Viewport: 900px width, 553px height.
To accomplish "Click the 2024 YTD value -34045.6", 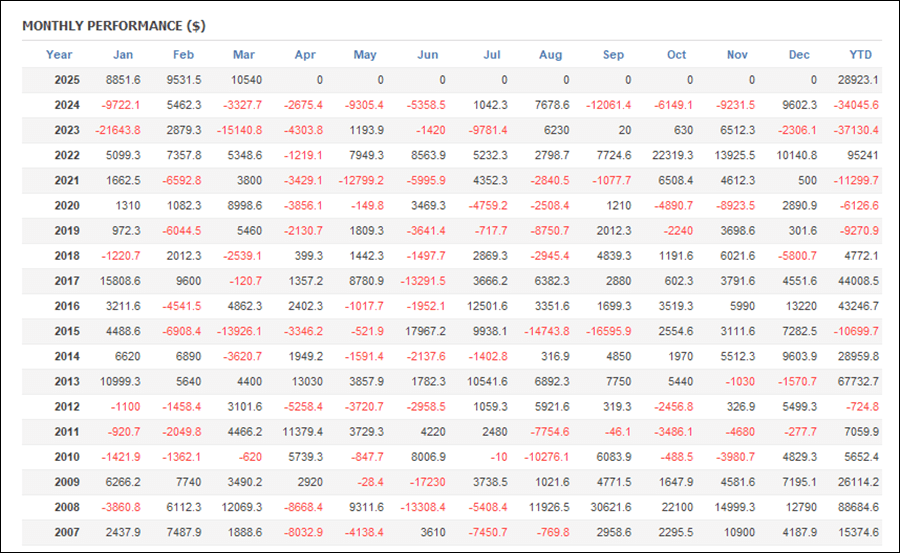I will (856, 105).
